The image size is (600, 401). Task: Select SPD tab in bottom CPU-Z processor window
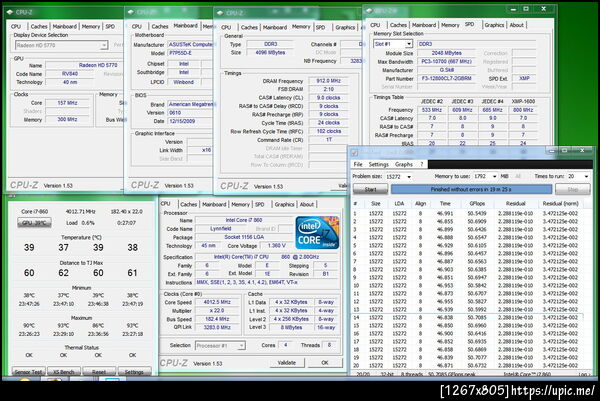tap(259, 204)
